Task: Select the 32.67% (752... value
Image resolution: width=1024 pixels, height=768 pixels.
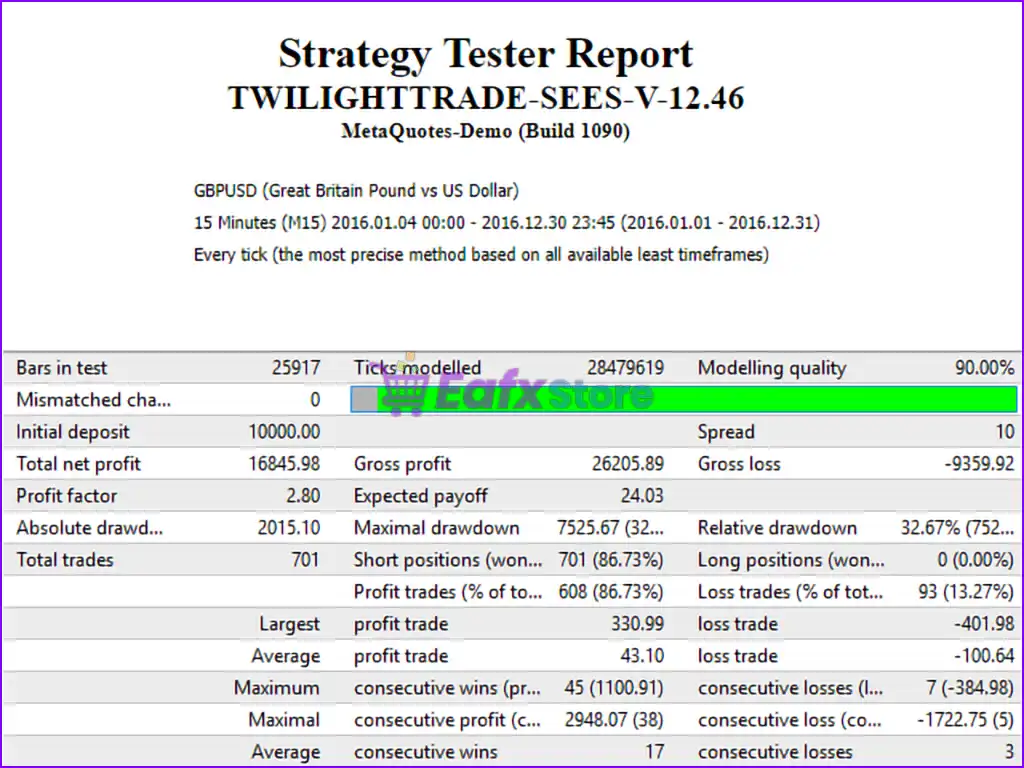Action: tap(957, 528)
